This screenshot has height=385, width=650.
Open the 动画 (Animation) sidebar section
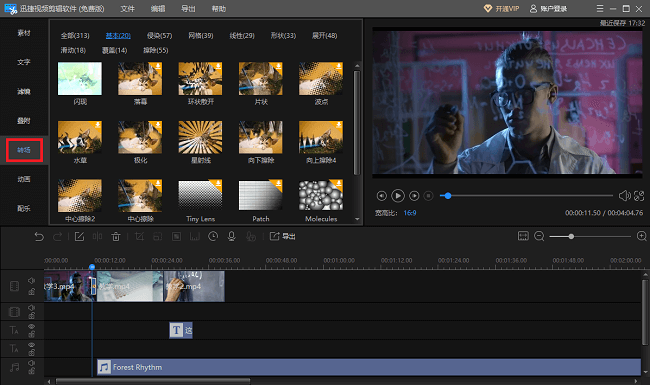pos(24,179)
